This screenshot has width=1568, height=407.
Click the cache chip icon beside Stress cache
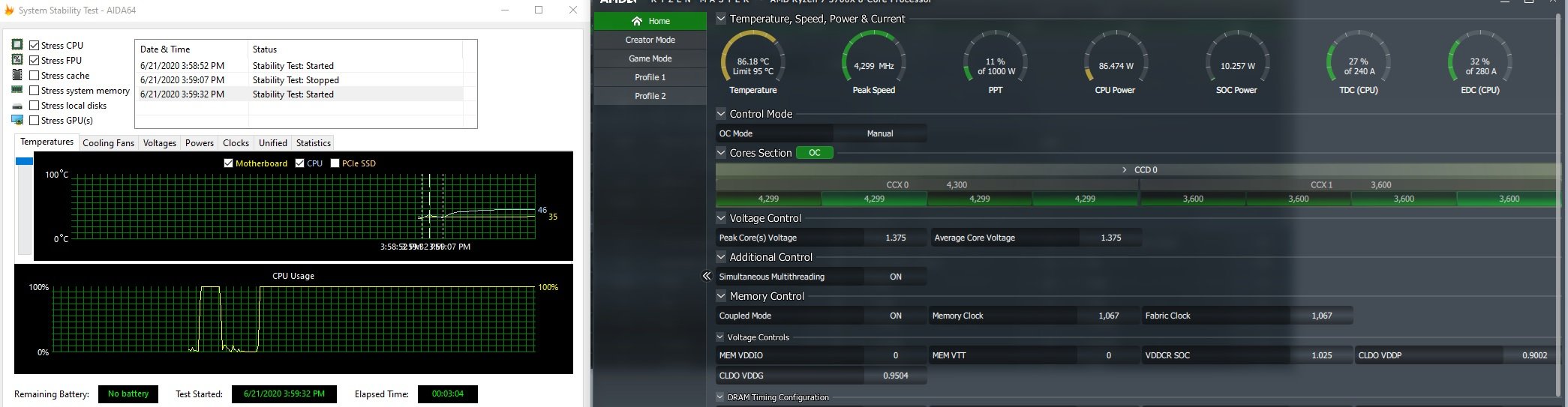coord(17,75)
